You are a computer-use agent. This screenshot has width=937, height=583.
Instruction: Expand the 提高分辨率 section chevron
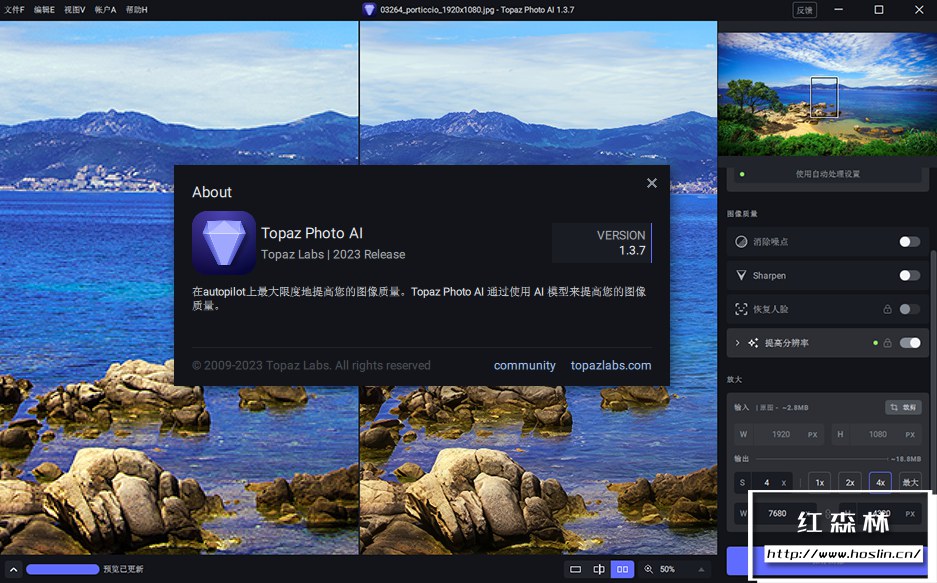[737, 343]
